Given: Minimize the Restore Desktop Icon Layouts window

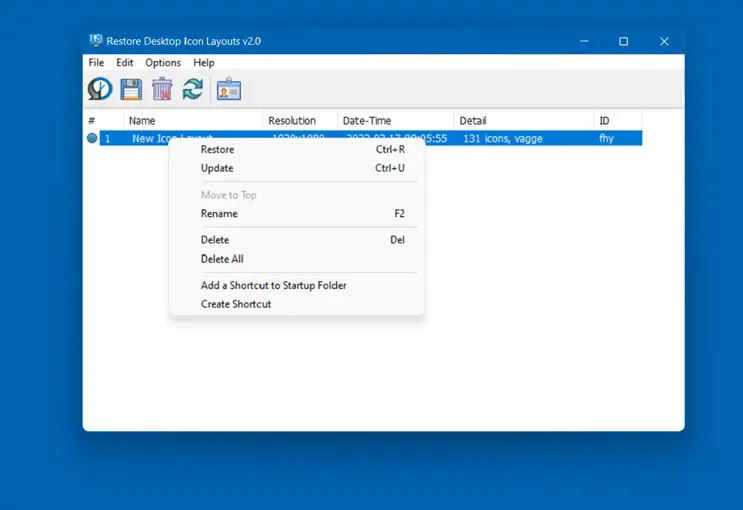Looking at the screenshot, I should pyautogui.click(x=584, y=41).
